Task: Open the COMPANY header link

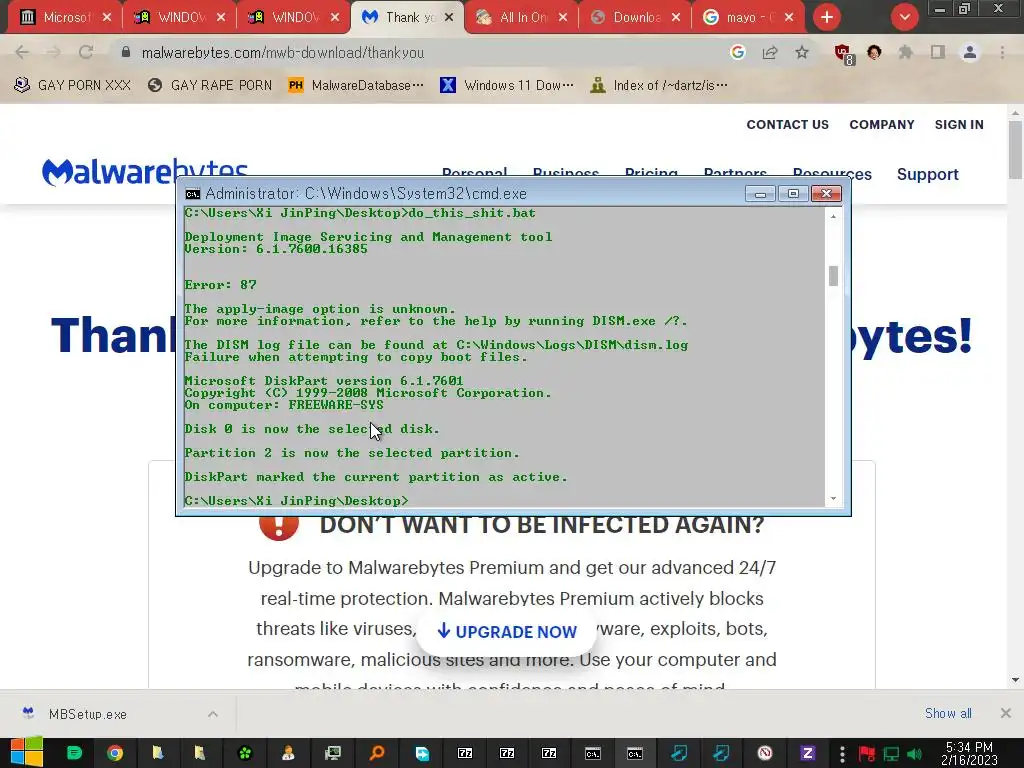Action: pyautogui.click(x=882, y=125)
